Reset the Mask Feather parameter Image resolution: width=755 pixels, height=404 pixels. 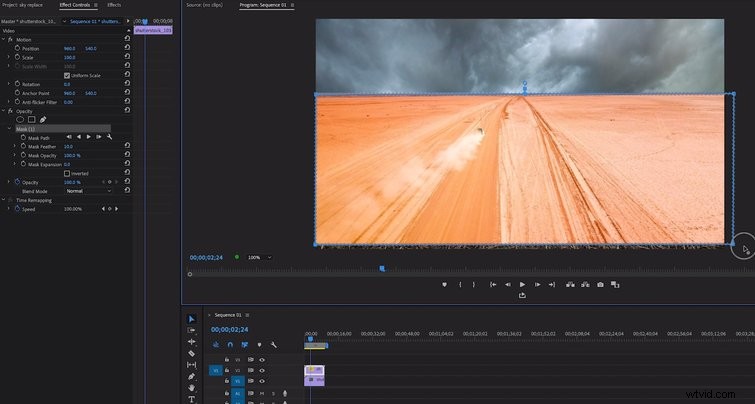pyautogui.click(x=127, y=145)
